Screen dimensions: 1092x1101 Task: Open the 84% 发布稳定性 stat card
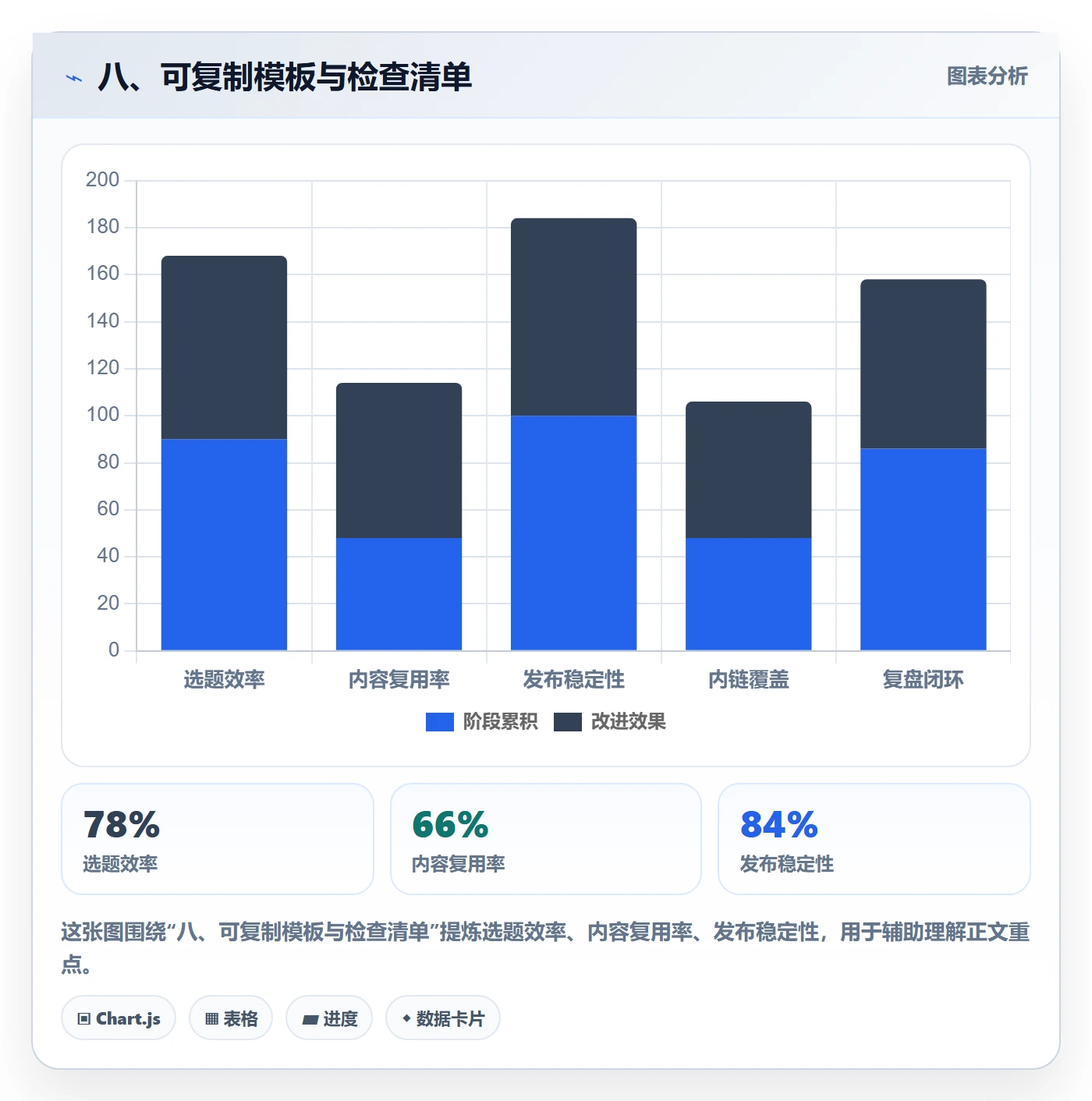click(x=874, y=839)
